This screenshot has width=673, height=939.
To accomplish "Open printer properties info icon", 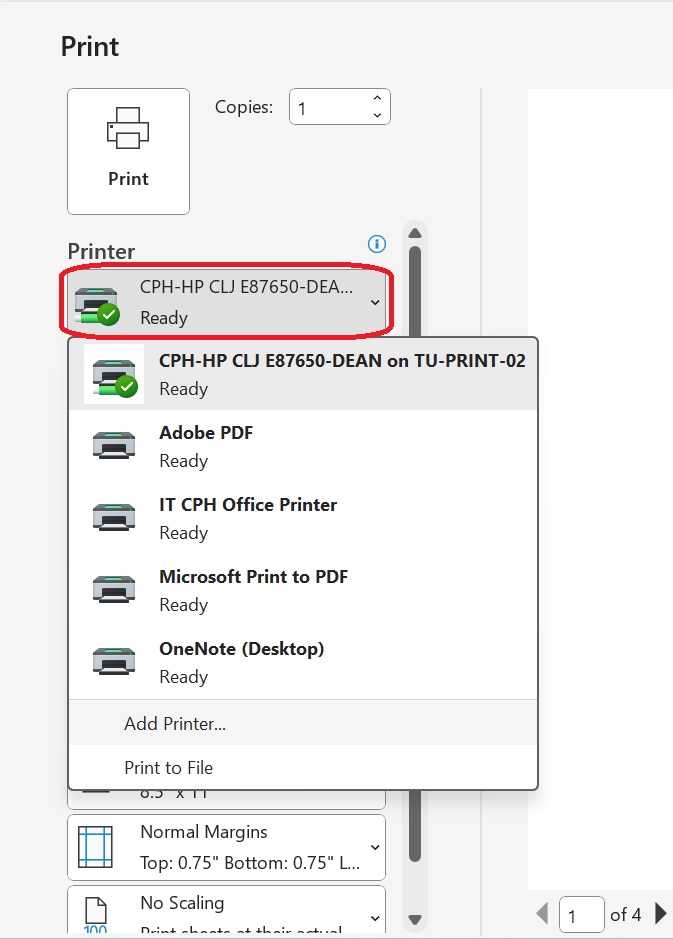I will pyautogui.click(x=377, y=244).
